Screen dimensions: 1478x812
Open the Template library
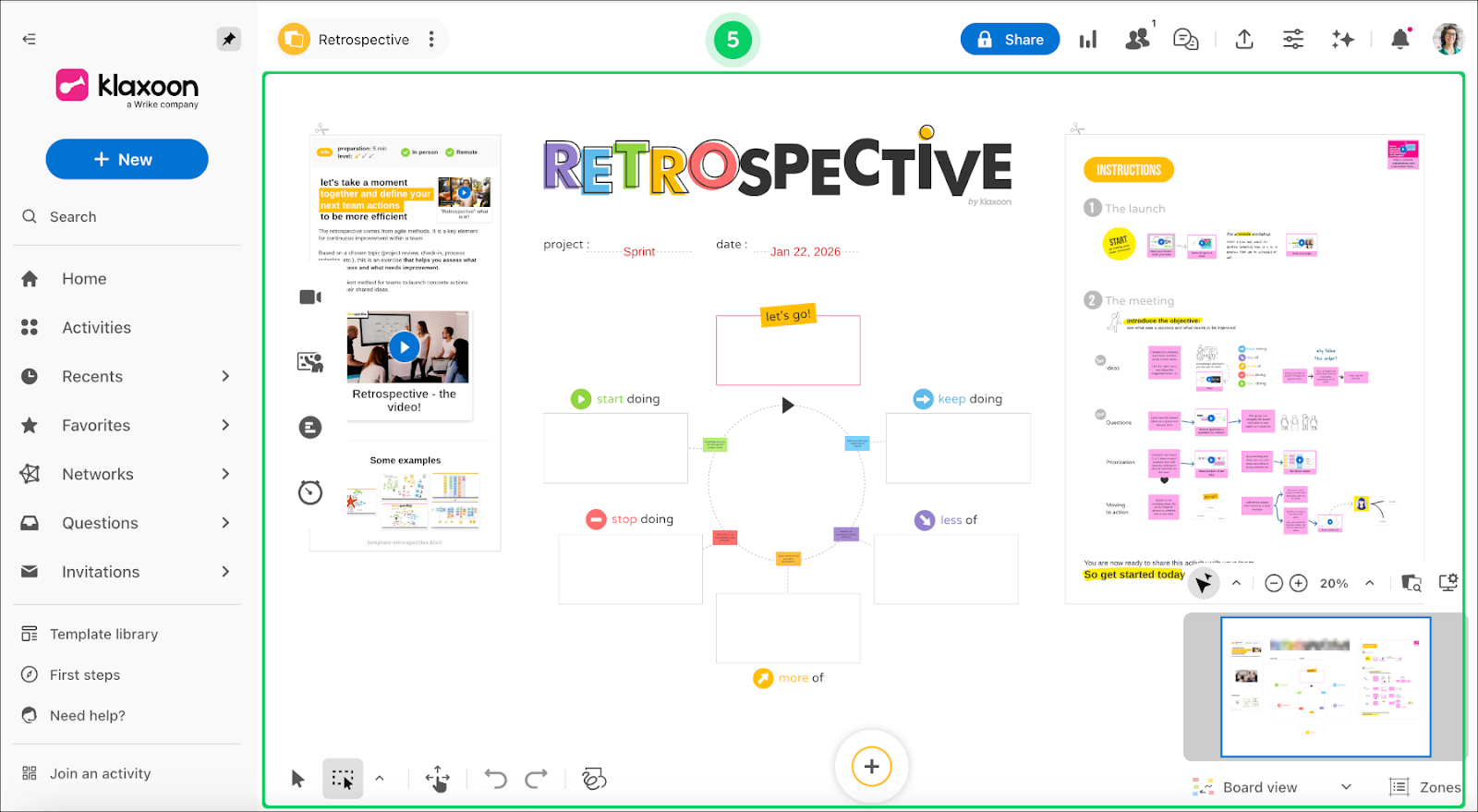[103, 635]
